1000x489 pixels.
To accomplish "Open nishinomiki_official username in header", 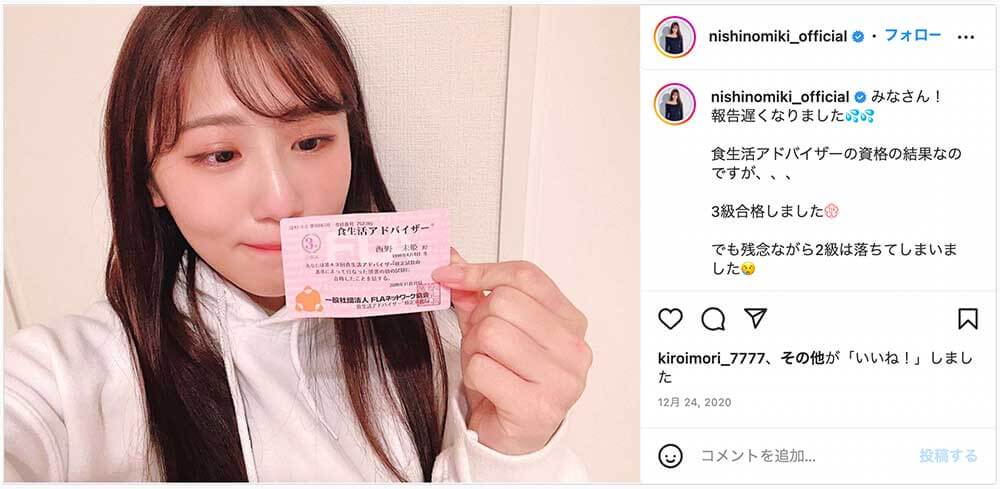I will tap(777, 36).
